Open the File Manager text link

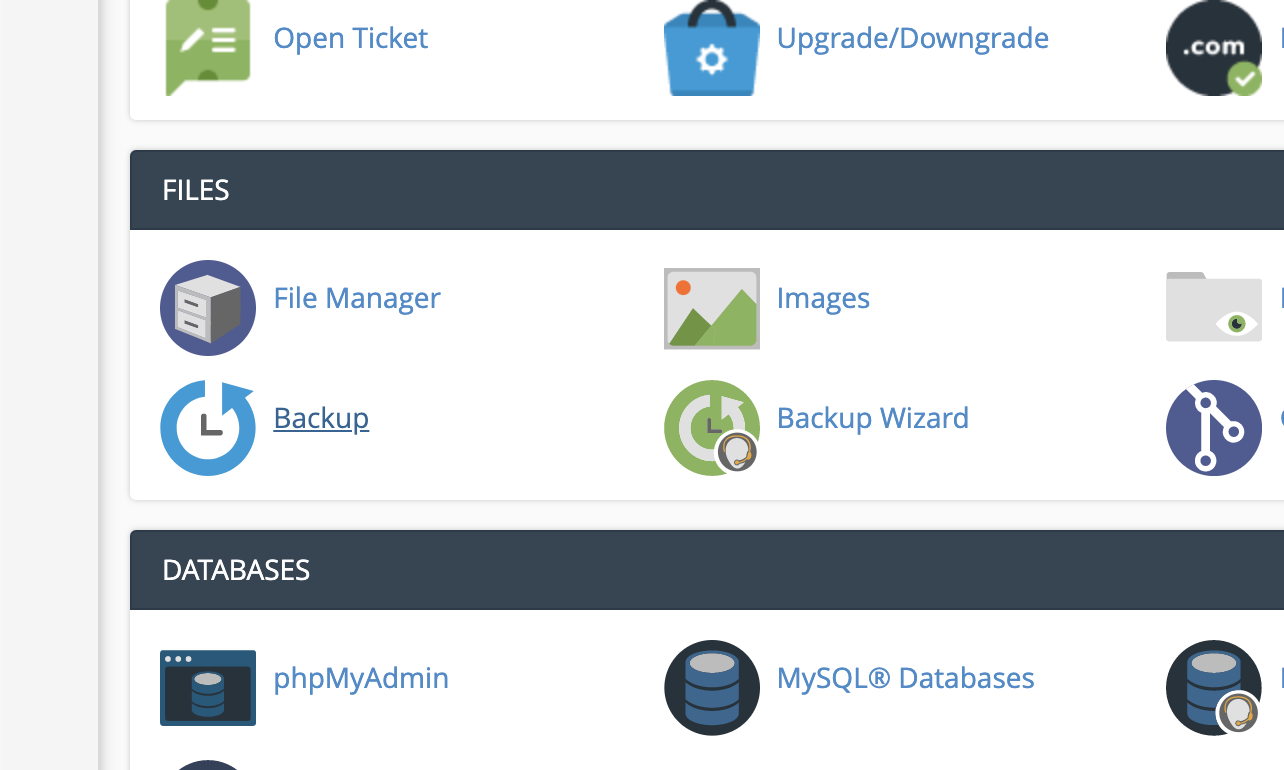tap(356, 298)
